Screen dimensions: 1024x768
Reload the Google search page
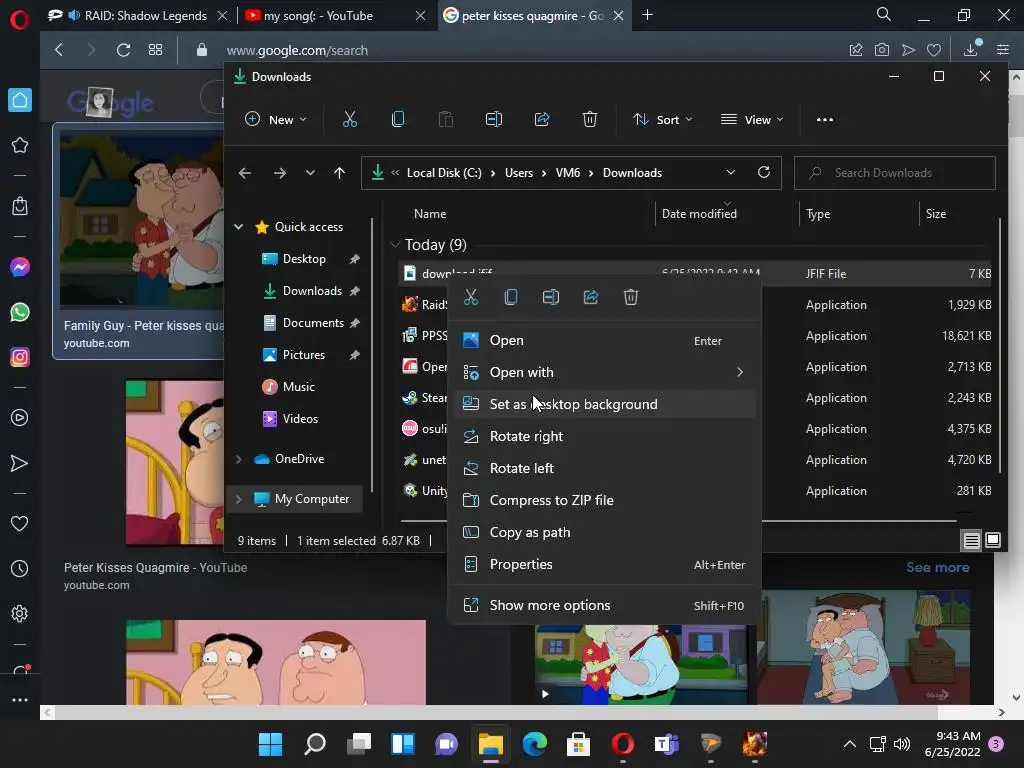123,50
